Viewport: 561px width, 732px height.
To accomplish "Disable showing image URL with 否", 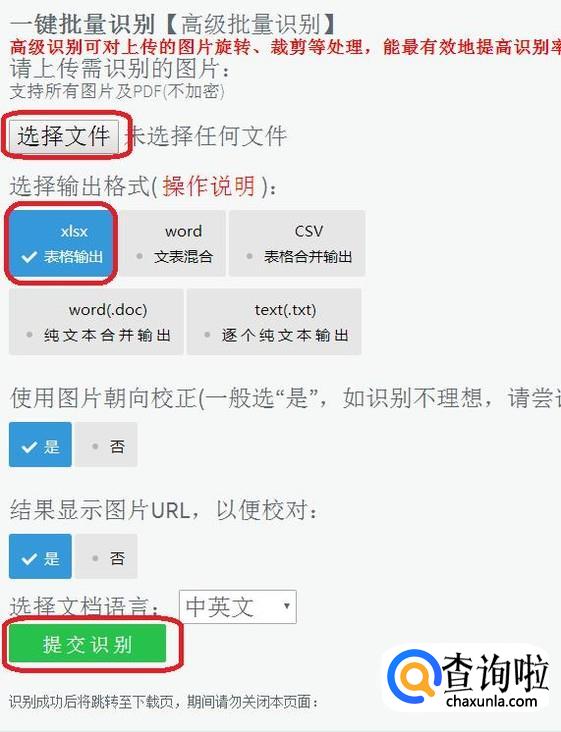I will (106, 556).
